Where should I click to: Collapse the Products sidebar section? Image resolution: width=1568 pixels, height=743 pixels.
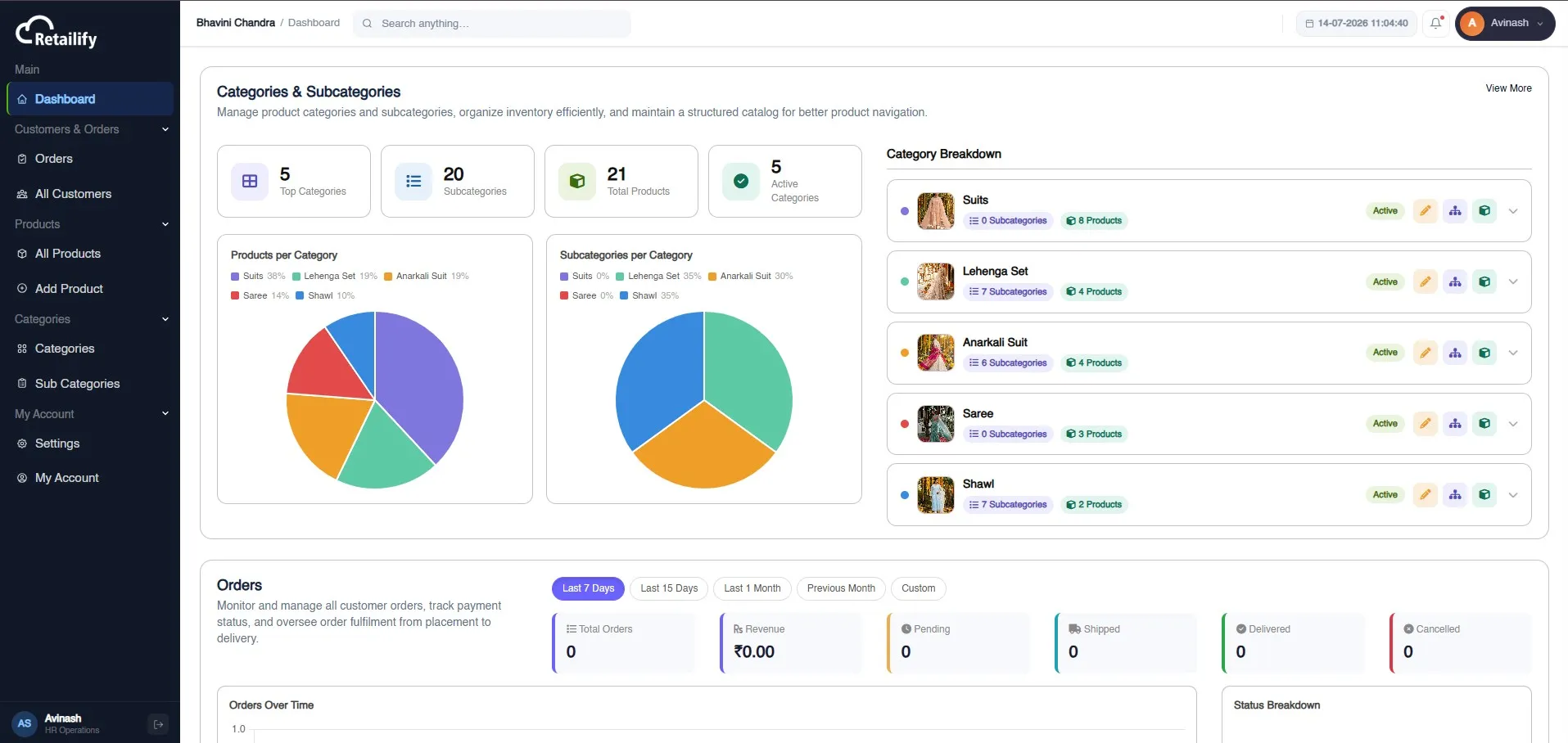tap(90, 224)
